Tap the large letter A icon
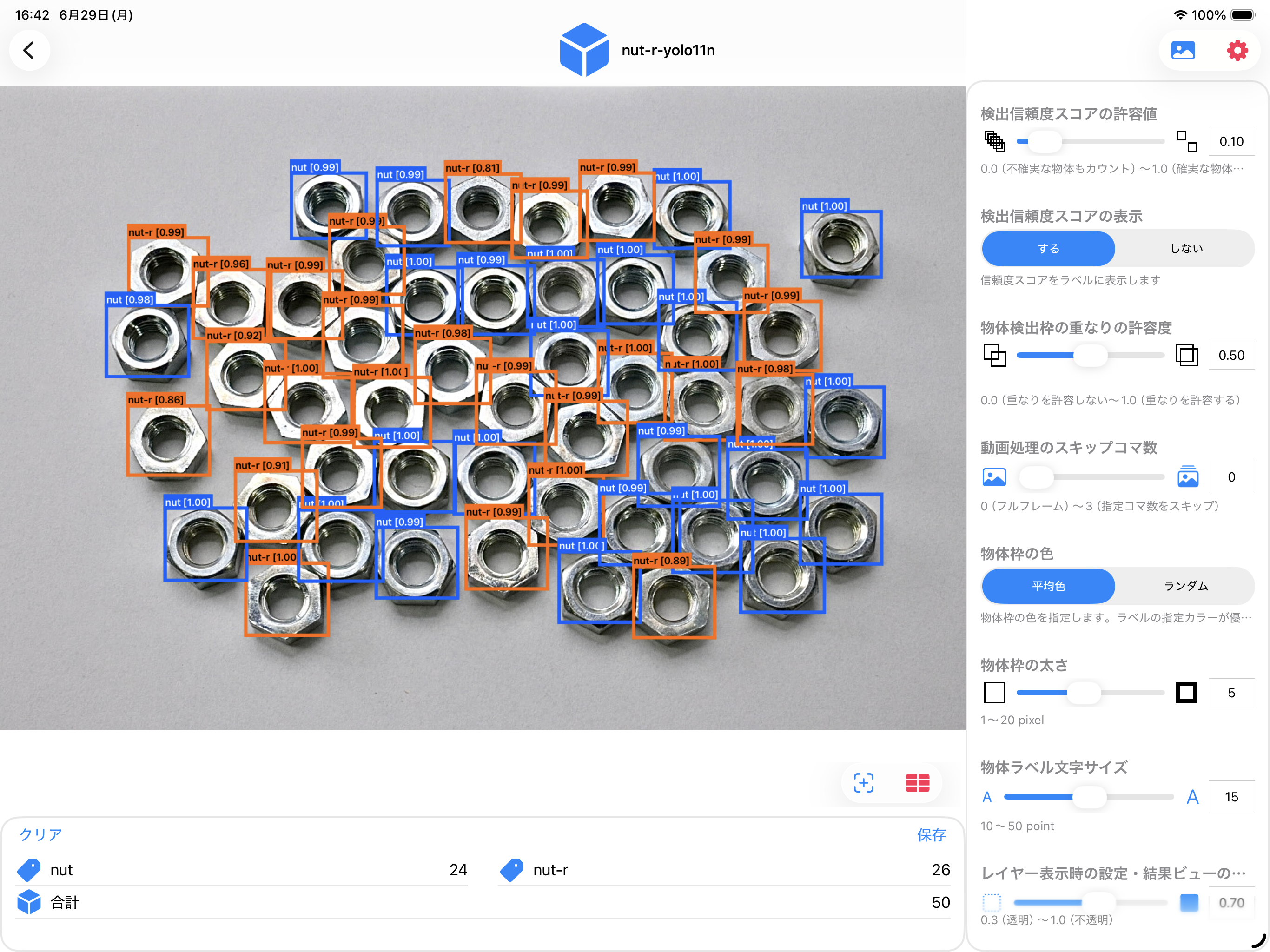This screenshot has height=952, width=1270. point(1192,797)
